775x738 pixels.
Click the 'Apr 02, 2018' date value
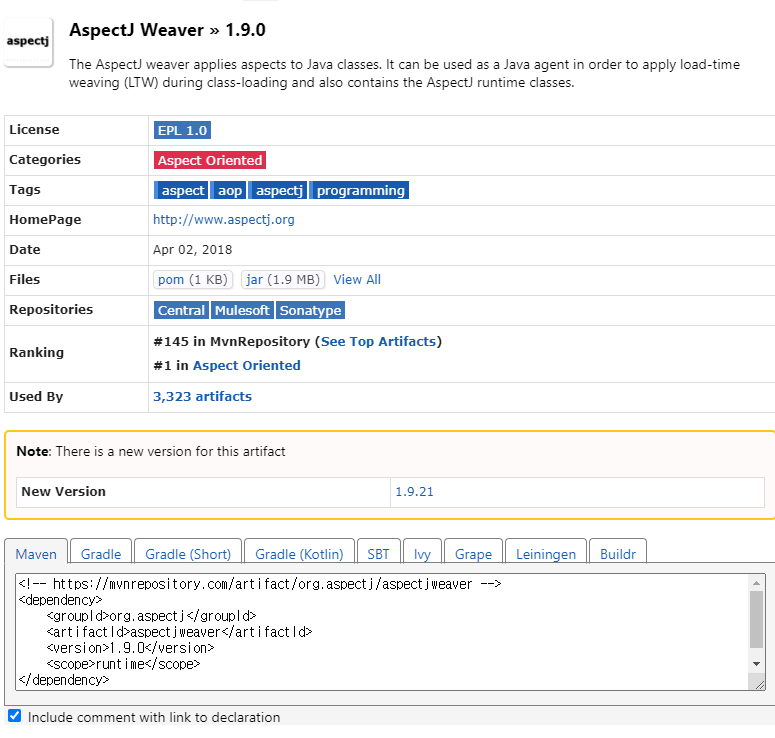click(192, 250)
